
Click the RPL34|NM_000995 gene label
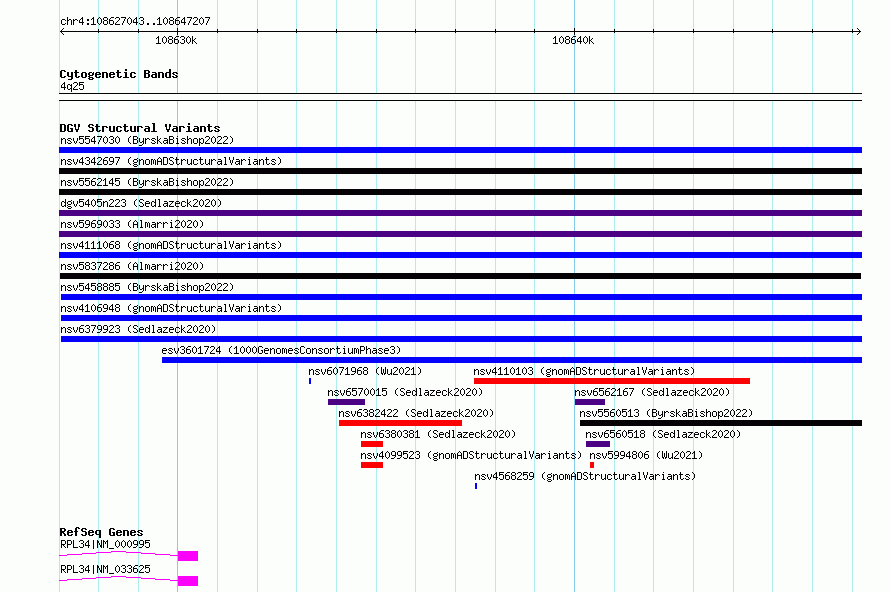tap(105, 544)
